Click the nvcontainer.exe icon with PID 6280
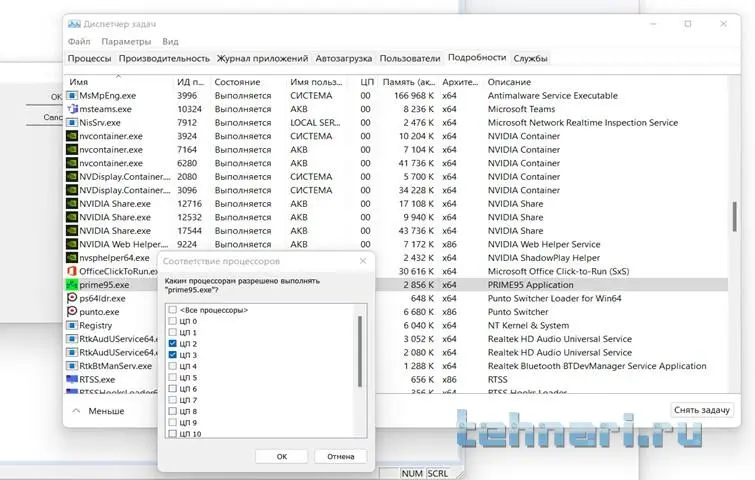 (x=72, y=163)
